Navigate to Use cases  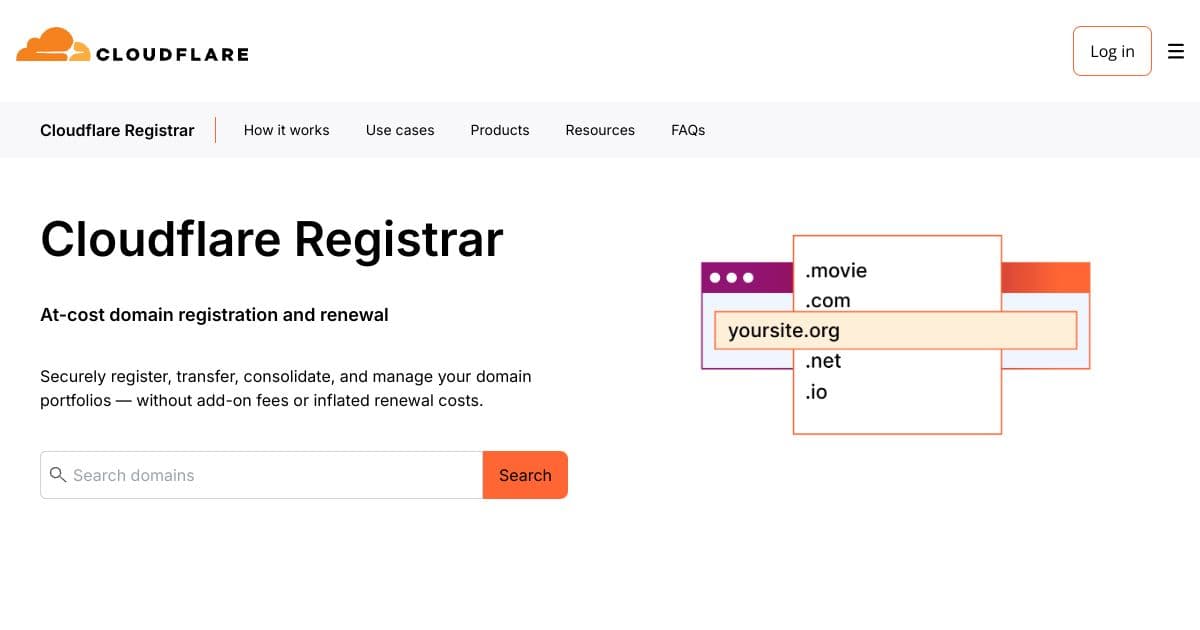400,130
